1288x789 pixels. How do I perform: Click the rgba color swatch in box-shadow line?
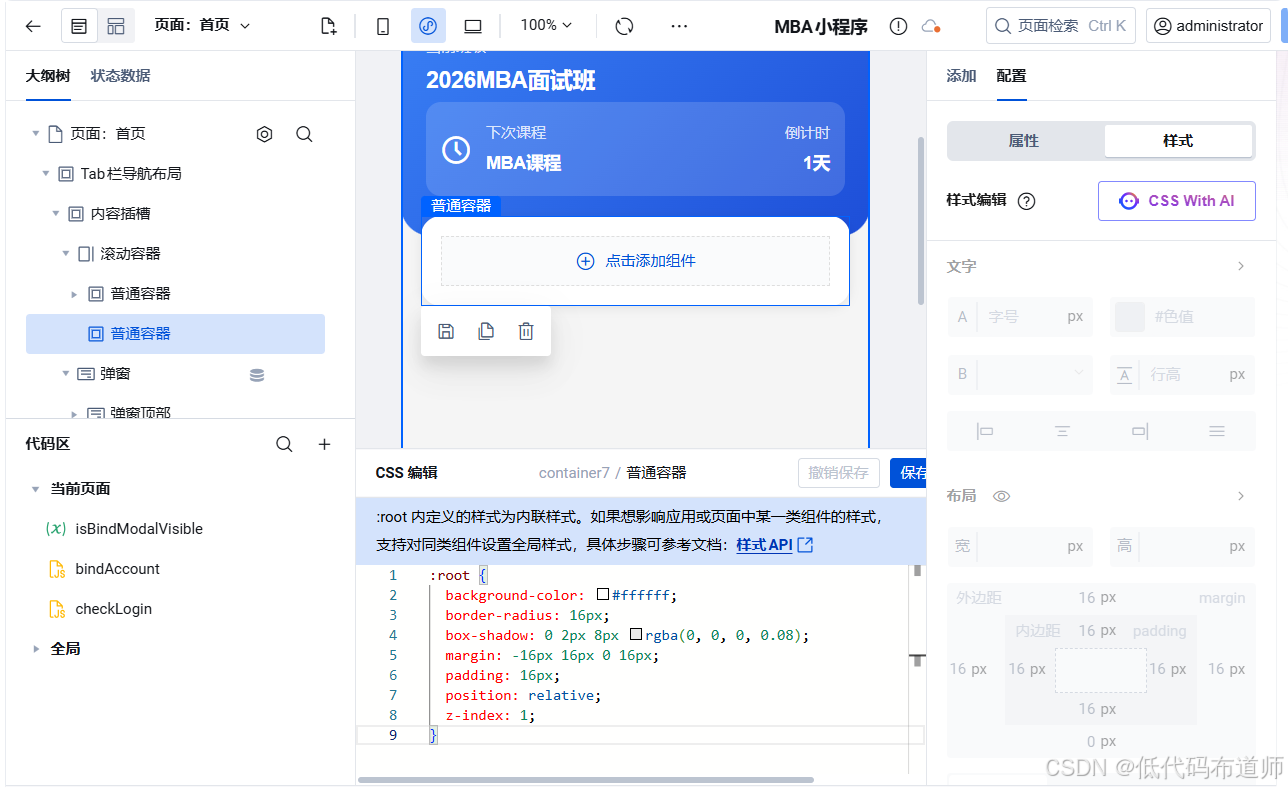[x=636, y=635]
